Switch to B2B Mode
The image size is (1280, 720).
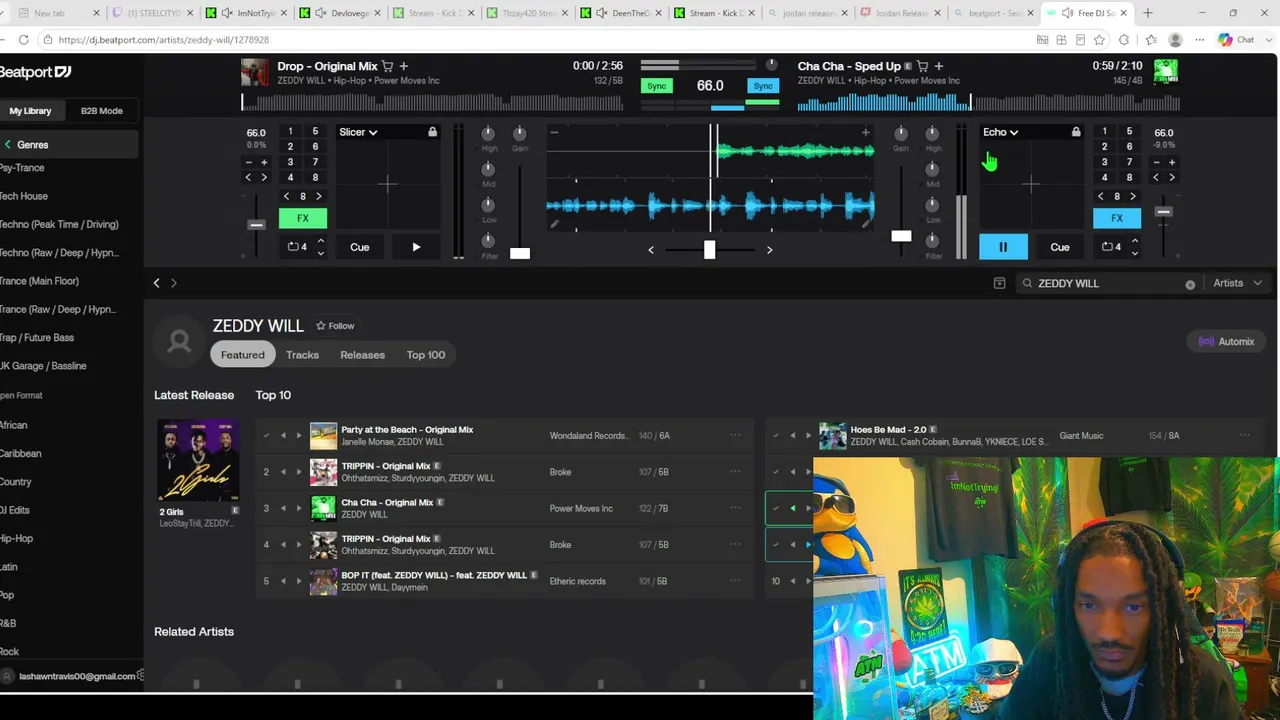(102, 111)
